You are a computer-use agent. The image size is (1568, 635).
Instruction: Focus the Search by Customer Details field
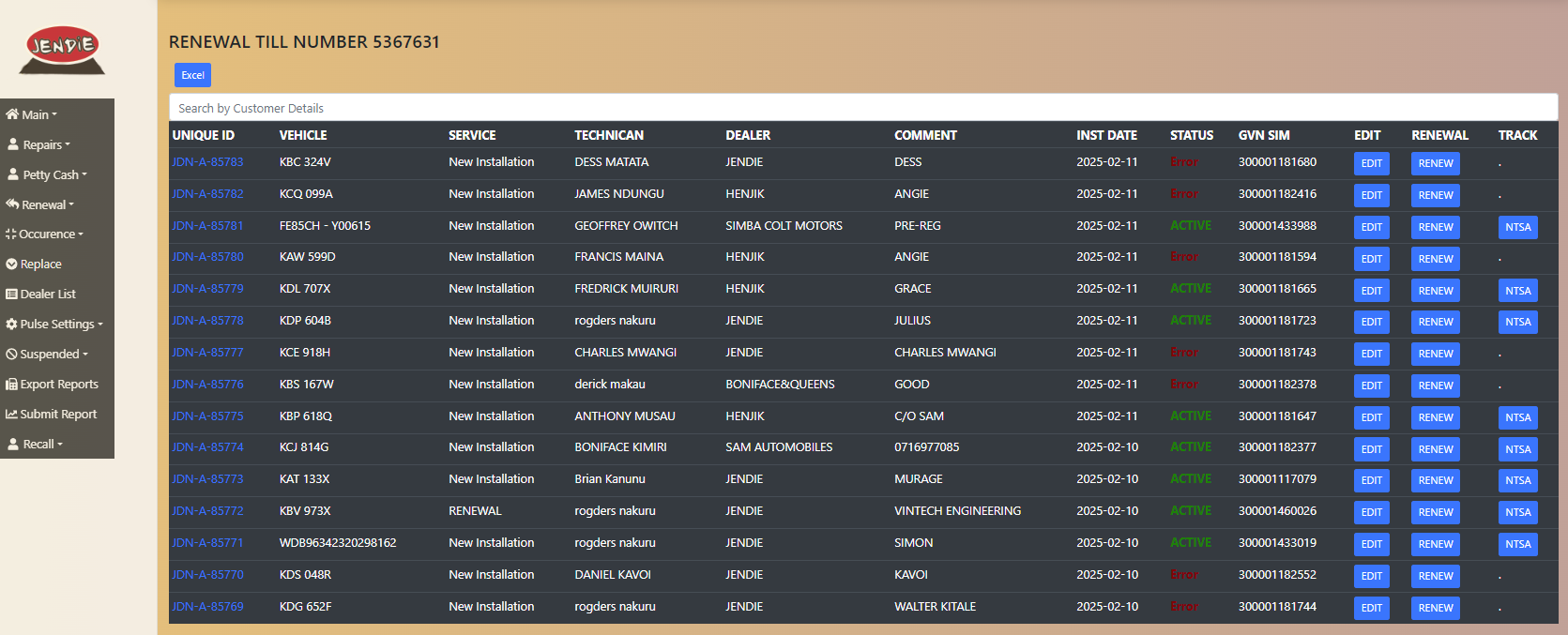point(862,108)
